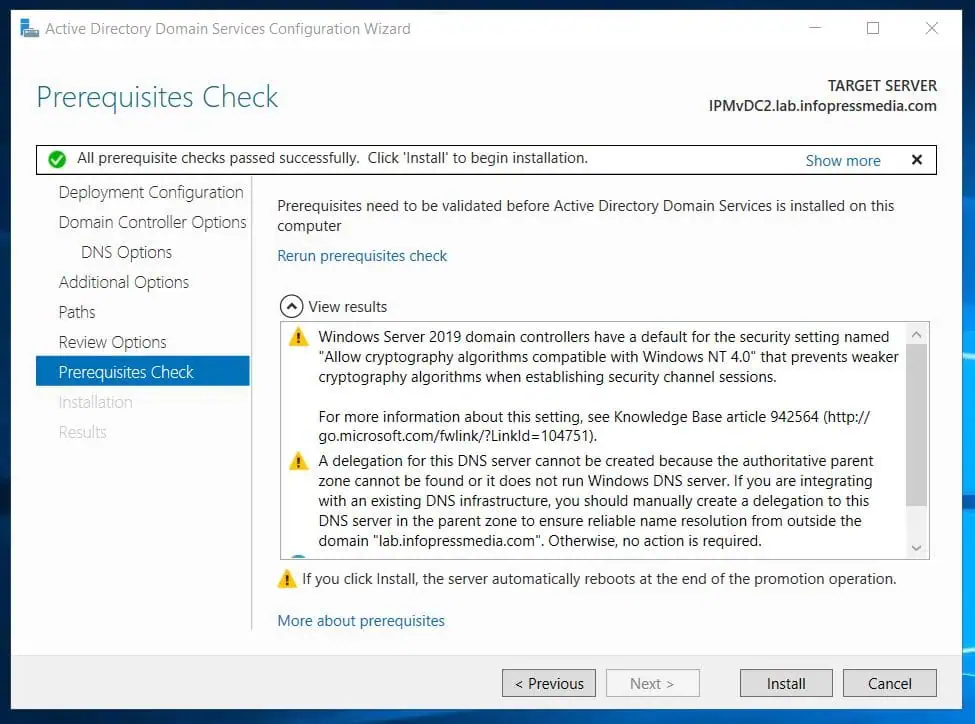Click warning icon beside Windows Server 2019 message
This screenshot has height=724, width=975.
(298, 337)
